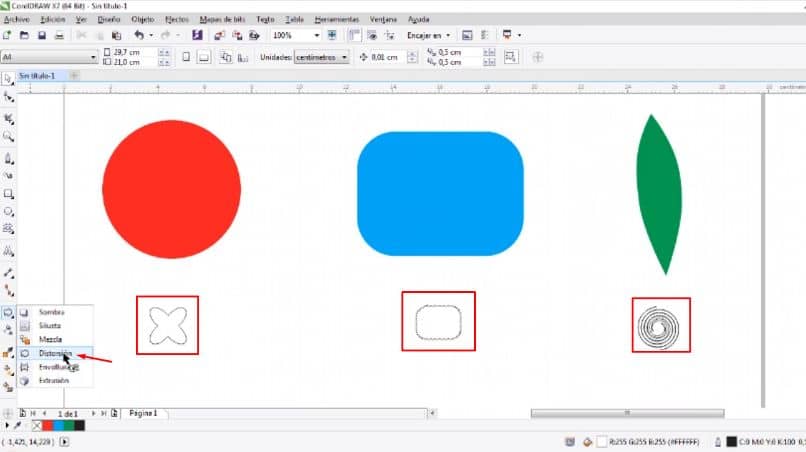Screen dimensions: 806x452
Task: Expand application launcher dropdown arrow
Action: point(519,35)
